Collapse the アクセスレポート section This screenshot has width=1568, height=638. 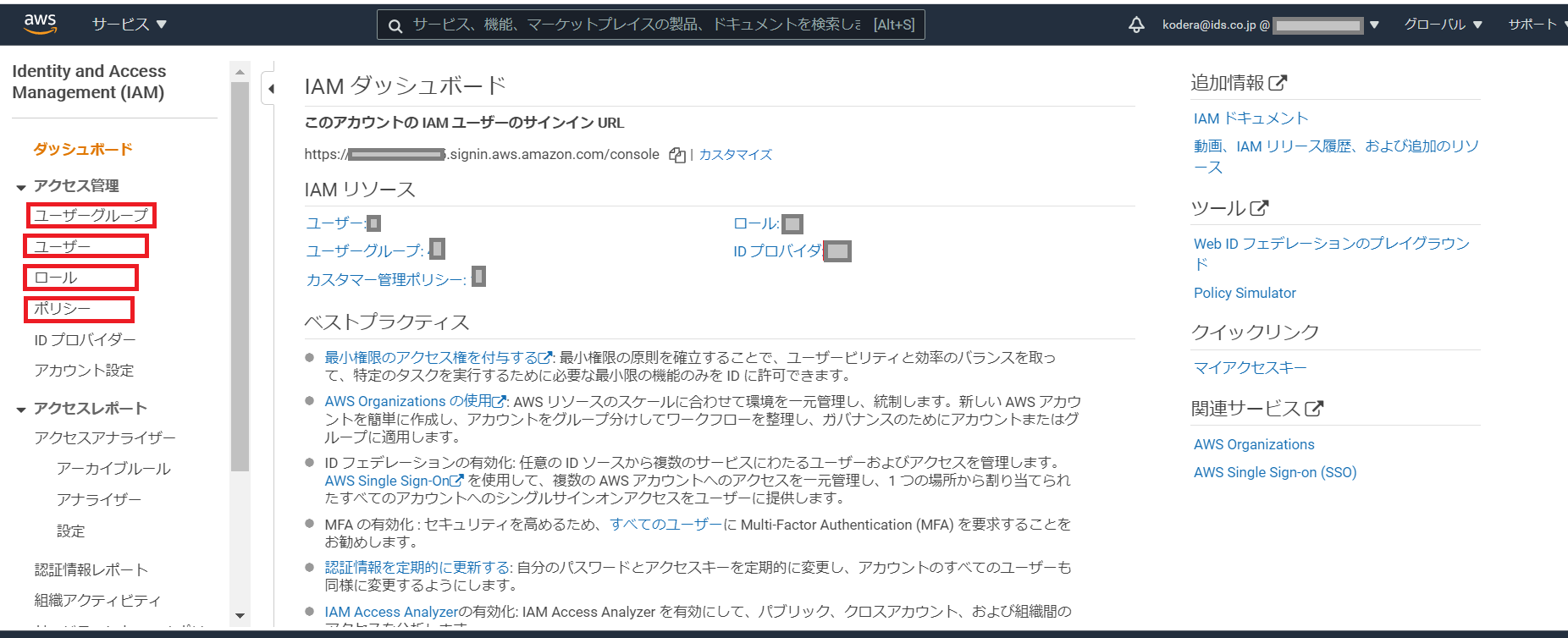click(x=21, y=410)
